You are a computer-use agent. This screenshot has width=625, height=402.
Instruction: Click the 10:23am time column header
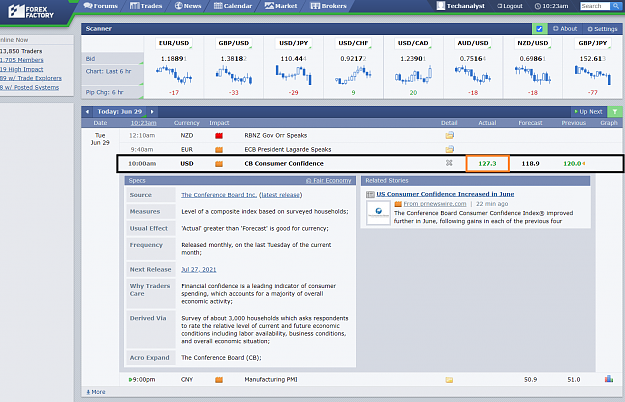pyautogui.click(x=143, y=123)
